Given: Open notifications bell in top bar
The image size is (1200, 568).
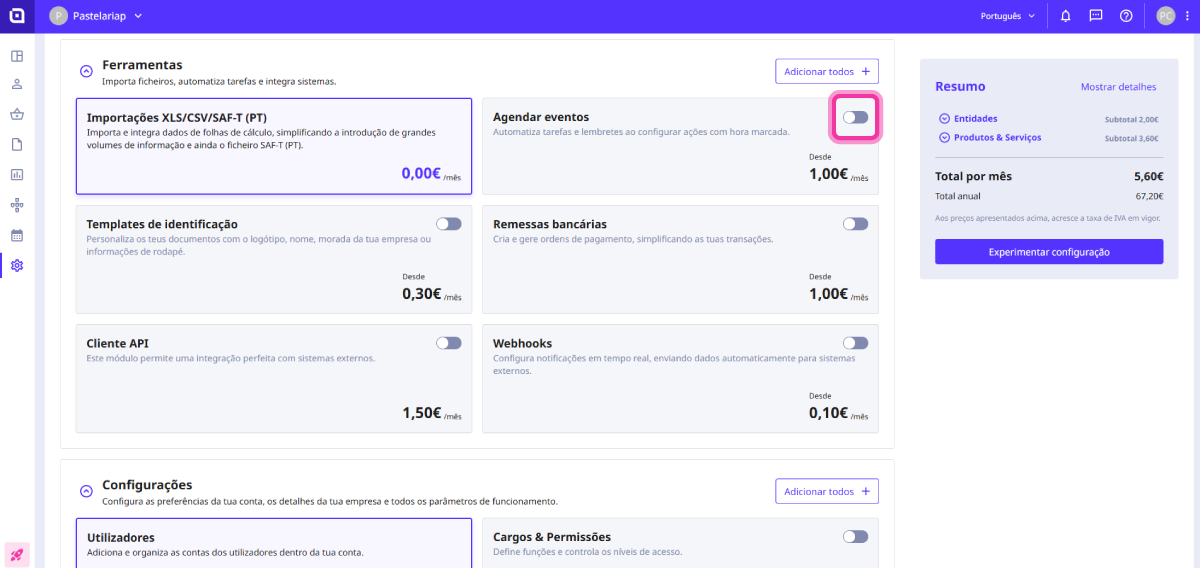Looking at the screenshot, I should pos(1066,16).
